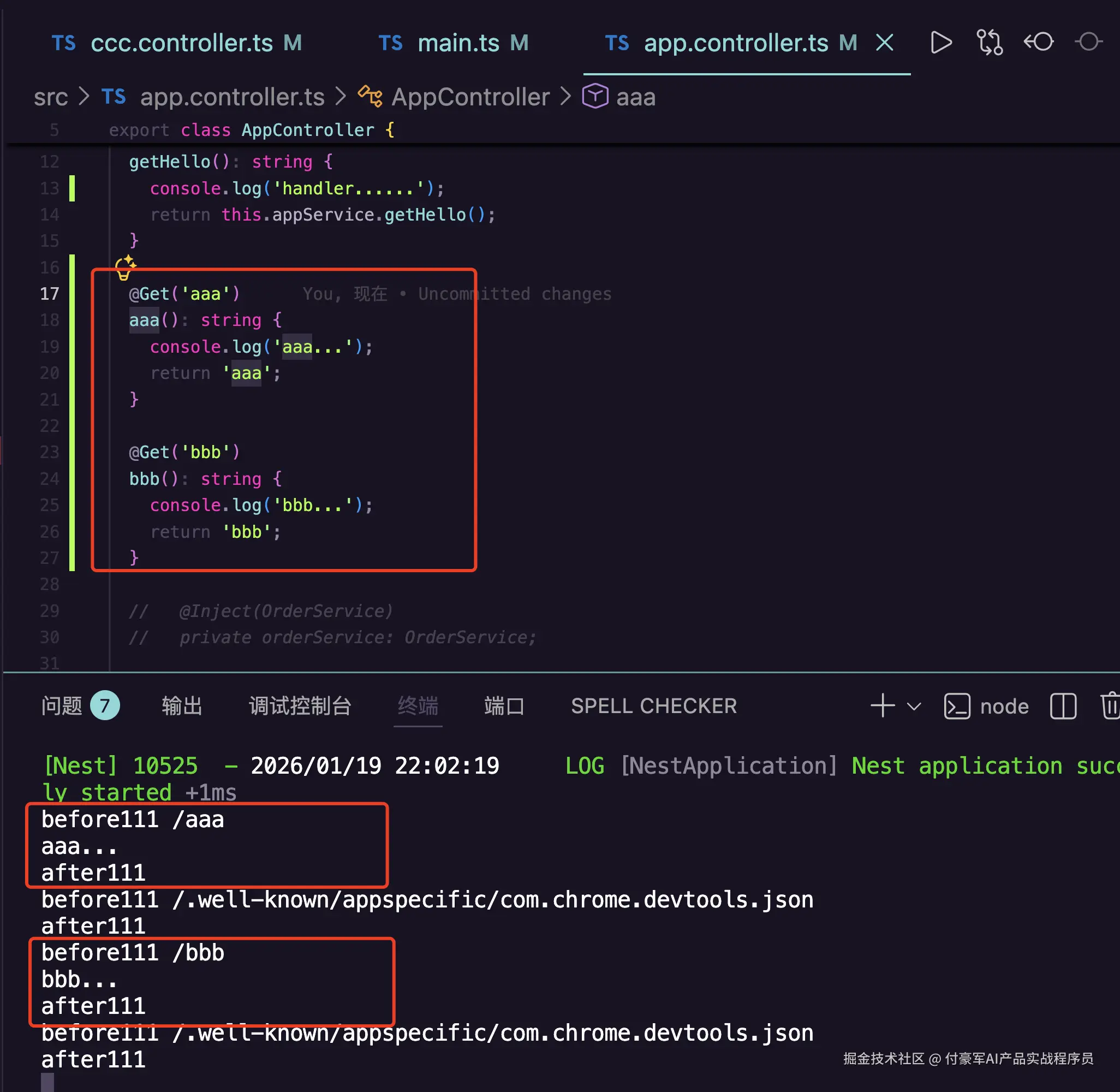Open the 调试控制台 (Debug Console) panel tab
The height and width of the screenshot is (1092, 1120).
pos(300,706)
